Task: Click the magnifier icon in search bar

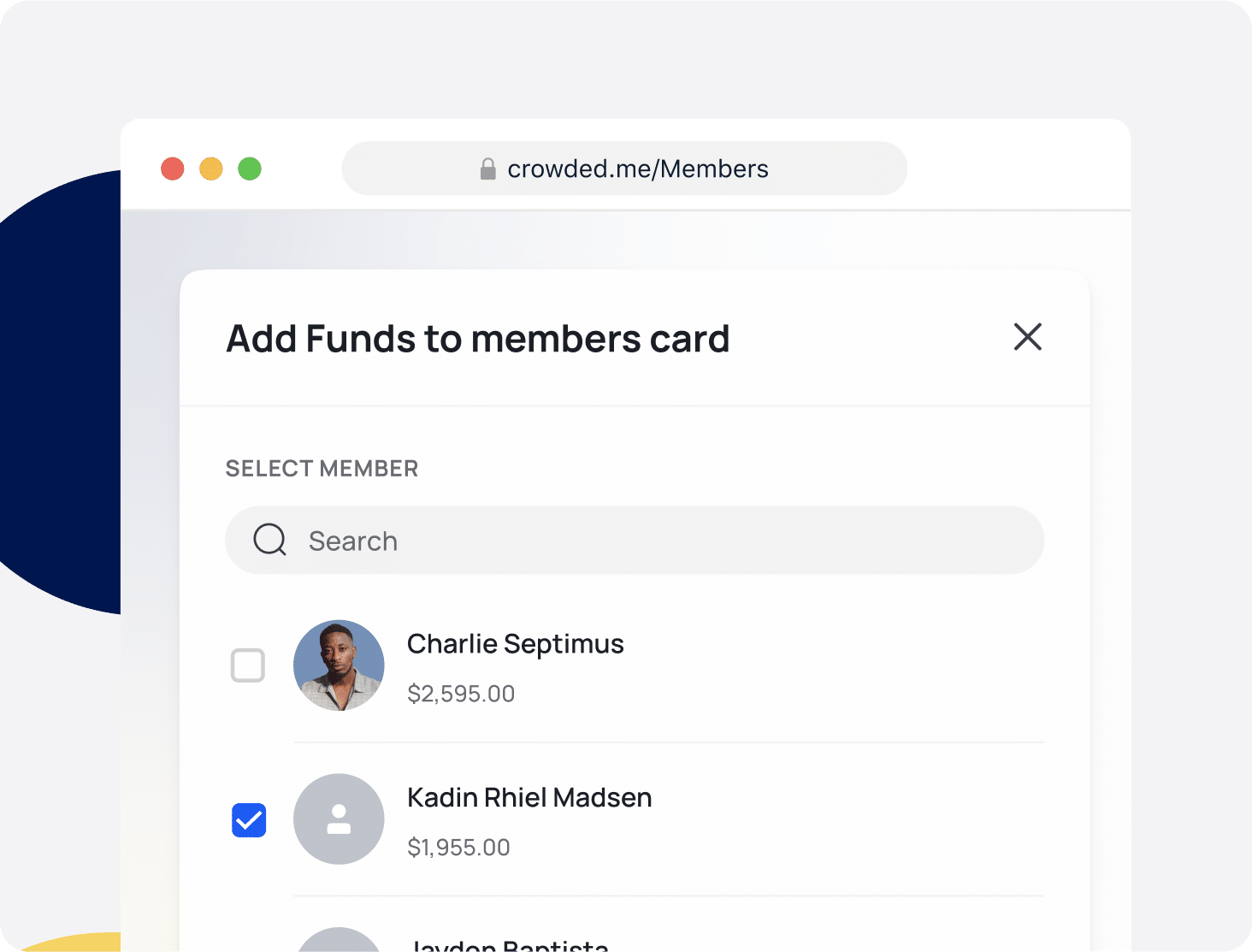Action: click(270, 540)
